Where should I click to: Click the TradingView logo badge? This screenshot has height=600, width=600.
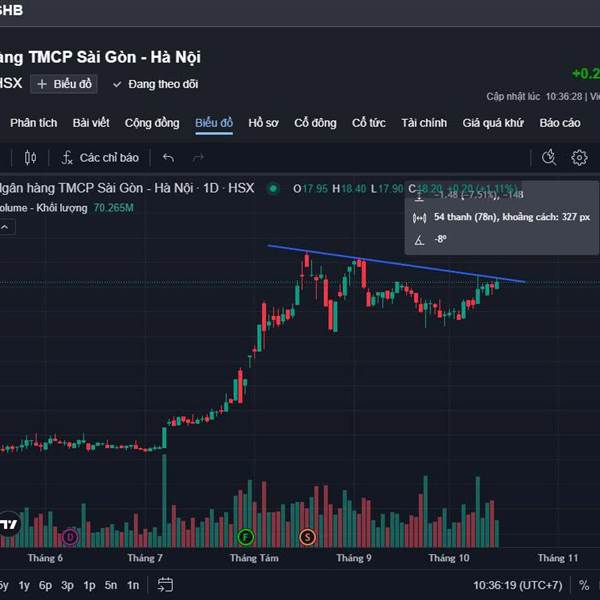click(x=9, y=523)
